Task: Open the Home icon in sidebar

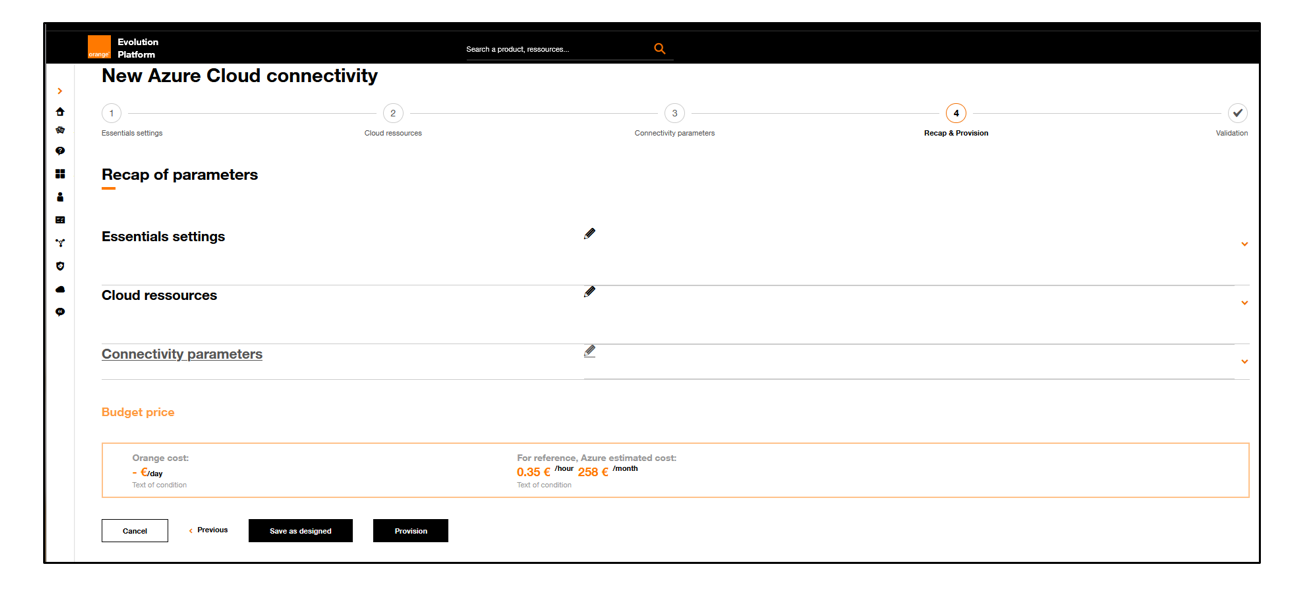Action: (x=60, y=112)
